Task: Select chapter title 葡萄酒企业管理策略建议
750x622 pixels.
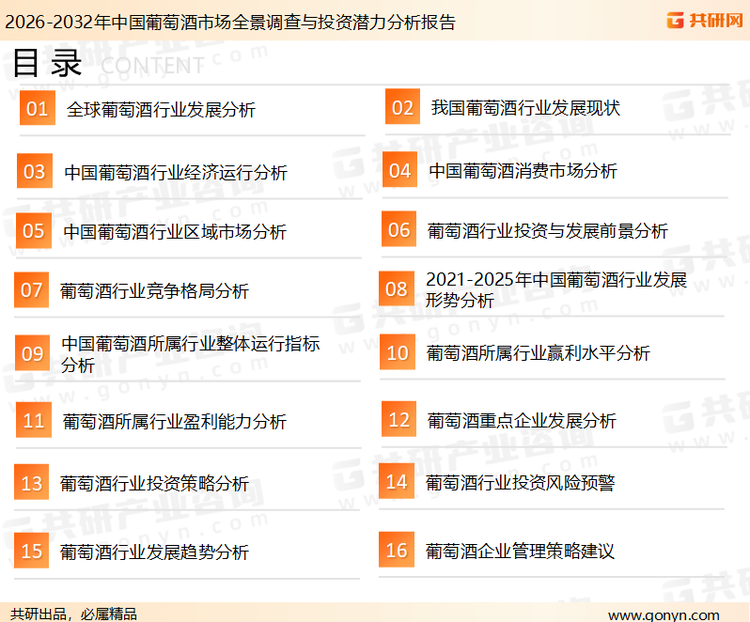Action: point(520,551)
